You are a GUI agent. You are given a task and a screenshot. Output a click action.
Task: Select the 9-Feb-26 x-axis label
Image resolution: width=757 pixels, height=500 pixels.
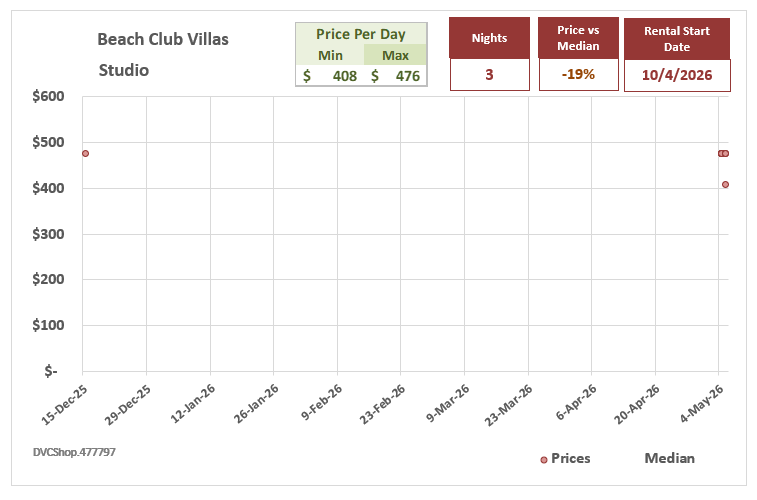[322, 402]
